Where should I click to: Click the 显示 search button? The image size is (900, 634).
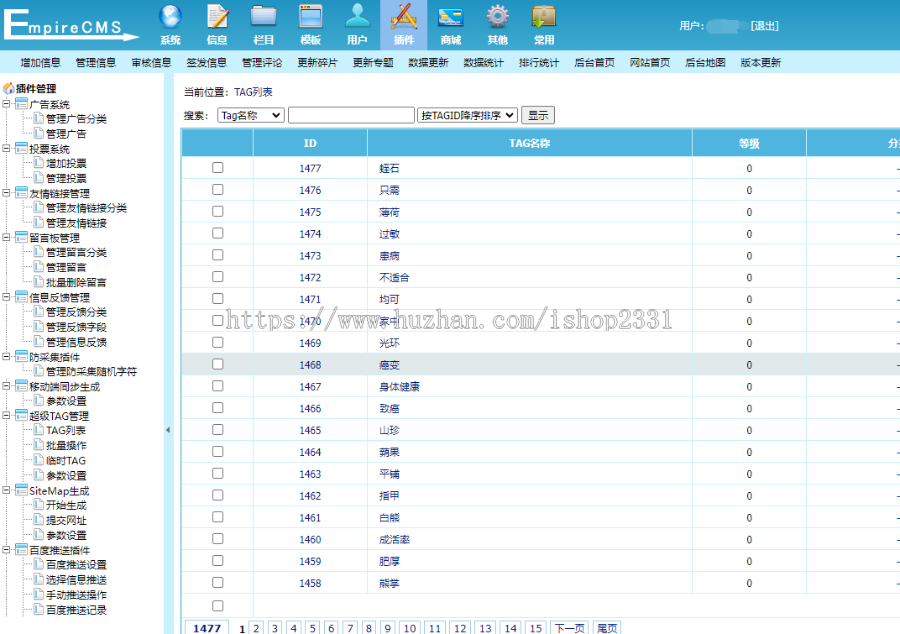point(538,115)
